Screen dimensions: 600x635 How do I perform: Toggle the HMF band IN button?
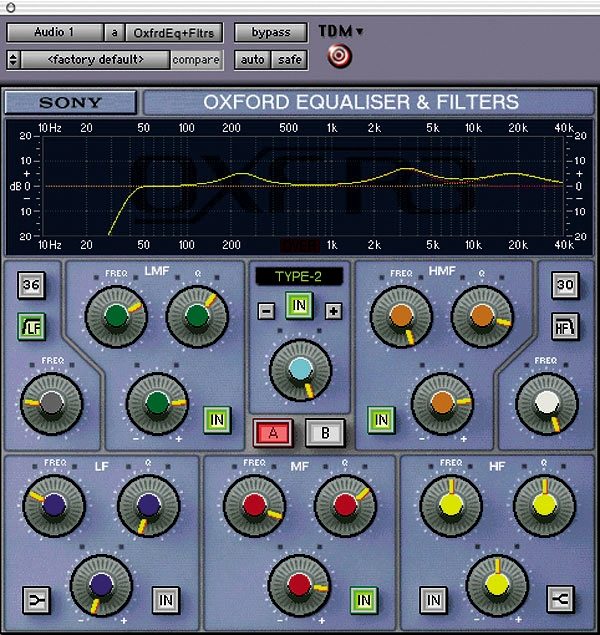click(x=381, y=420)
